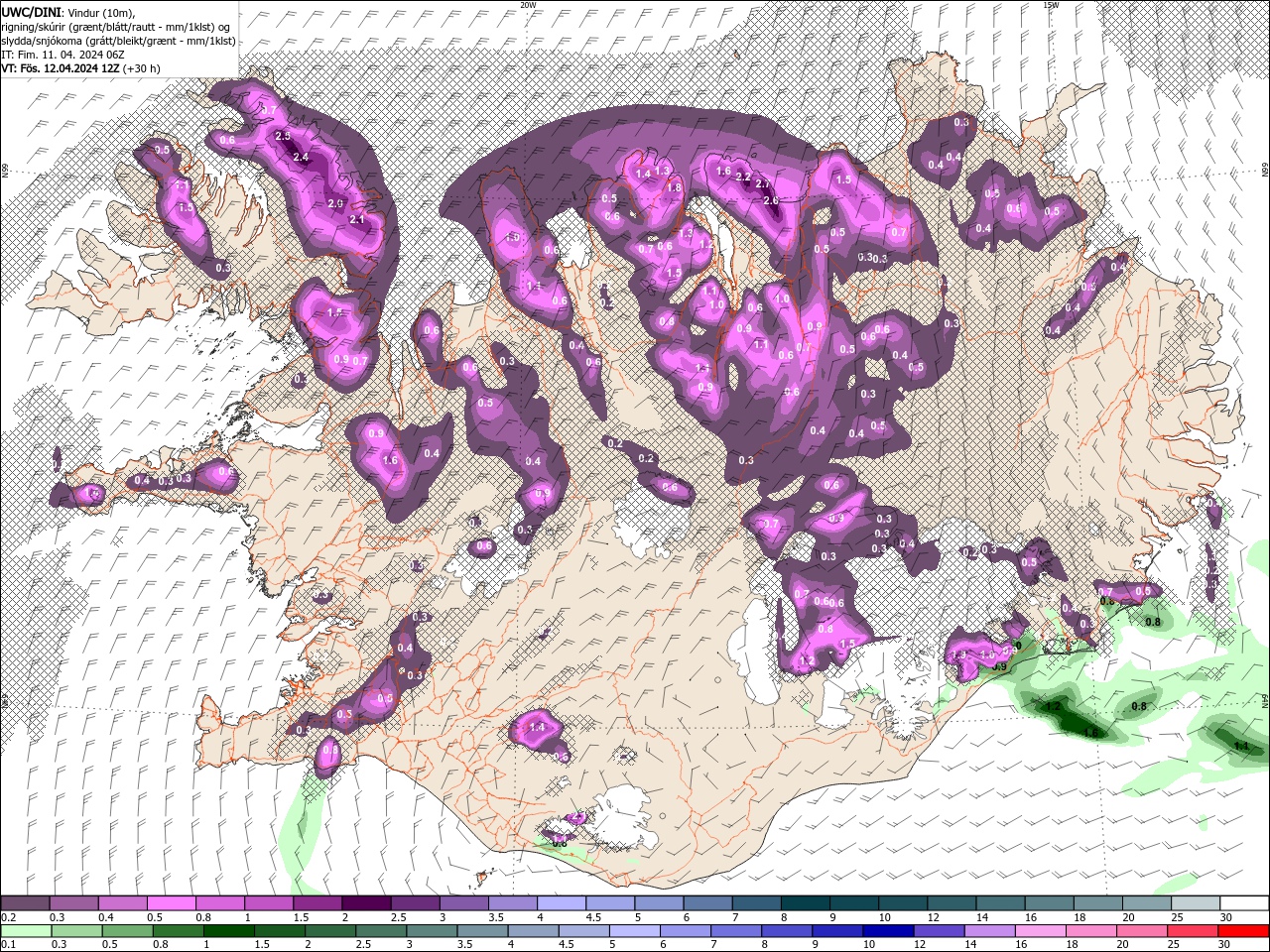Viewport: 1270px width, 952px height.
Task: Select the 1.5 swatch in snow legend
Action: coord(317,903)
